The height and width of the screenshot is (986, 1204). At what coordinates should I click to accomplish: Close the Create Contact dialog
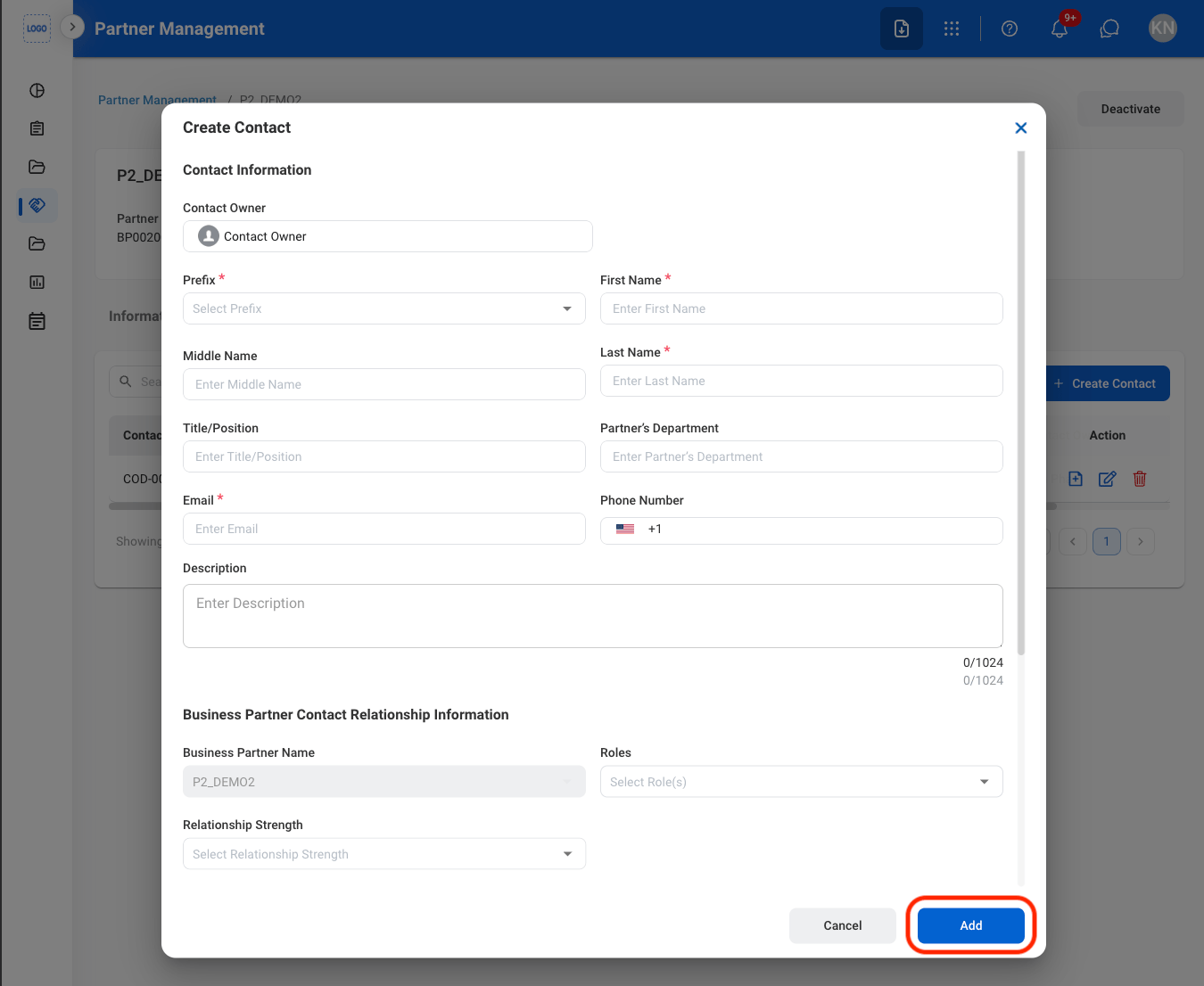coord(1021,127)
